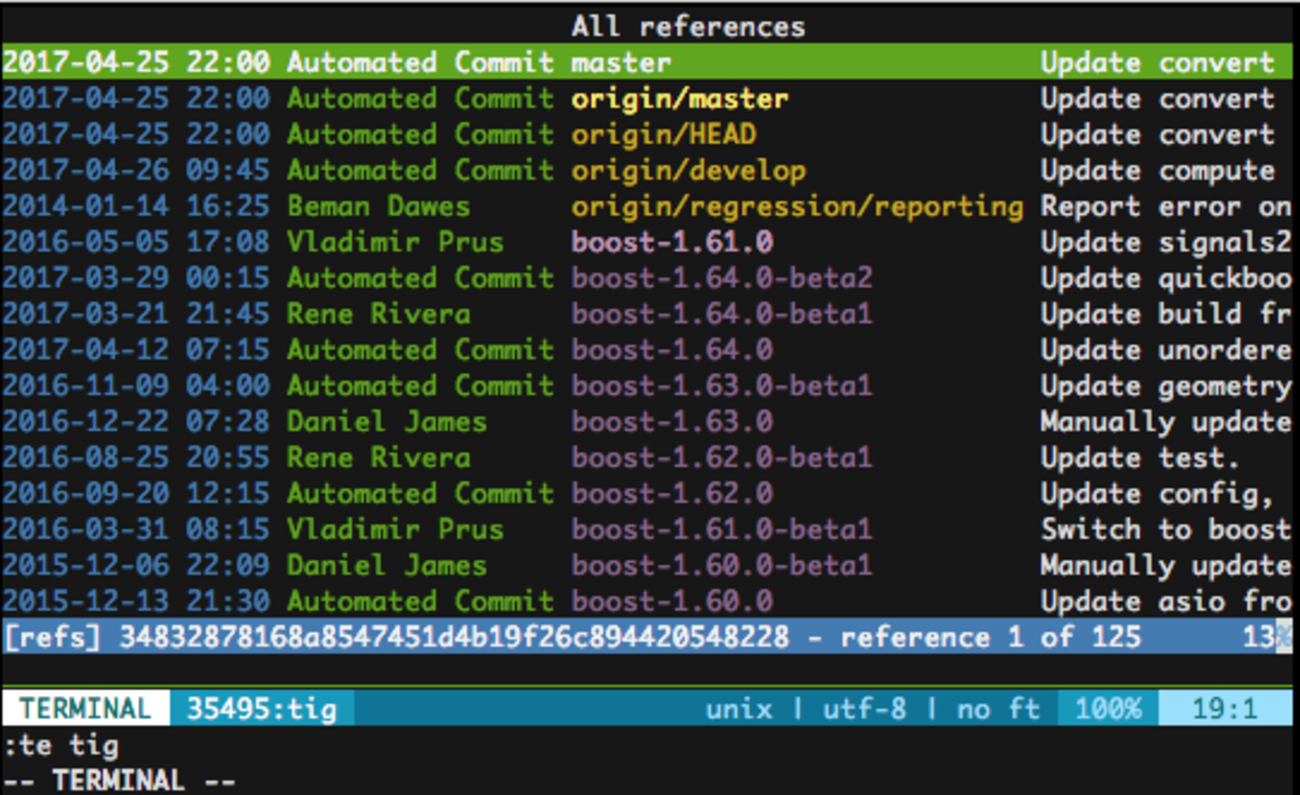Screen dimensions: 1300x795
Task: Click the 35495:tig buffer name
Action: click(254, 710)
